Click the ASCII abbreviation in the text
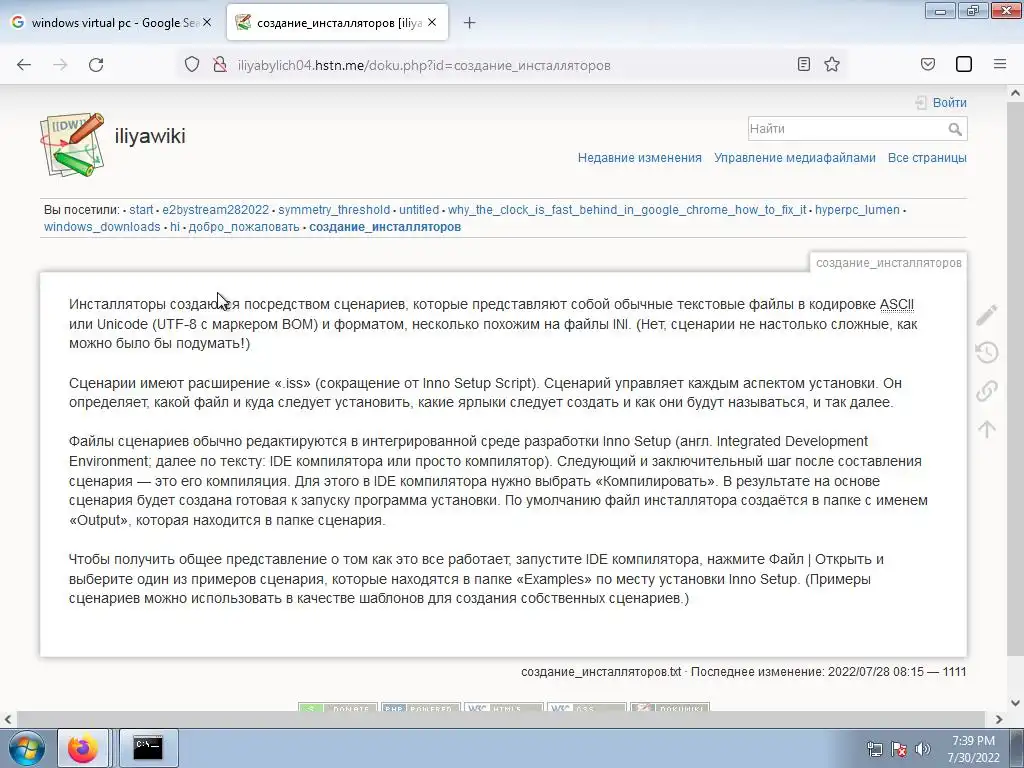1024x768 pixels. pos(897,304)
